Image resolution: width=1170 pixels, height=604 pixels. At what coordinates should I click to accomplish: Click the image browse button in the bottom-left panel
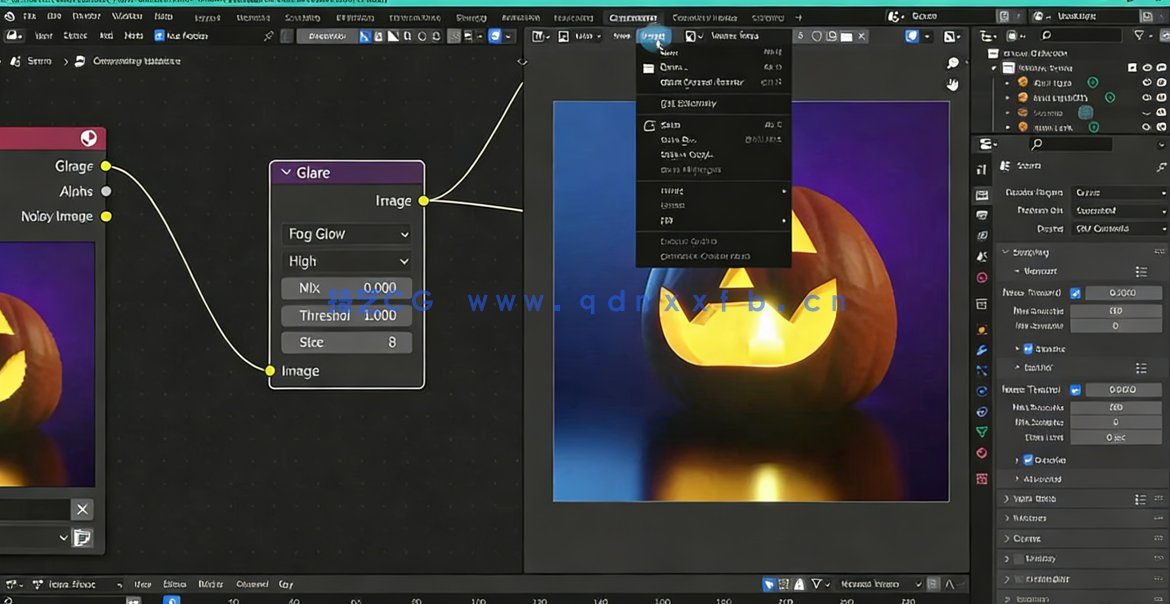[82, 537]
